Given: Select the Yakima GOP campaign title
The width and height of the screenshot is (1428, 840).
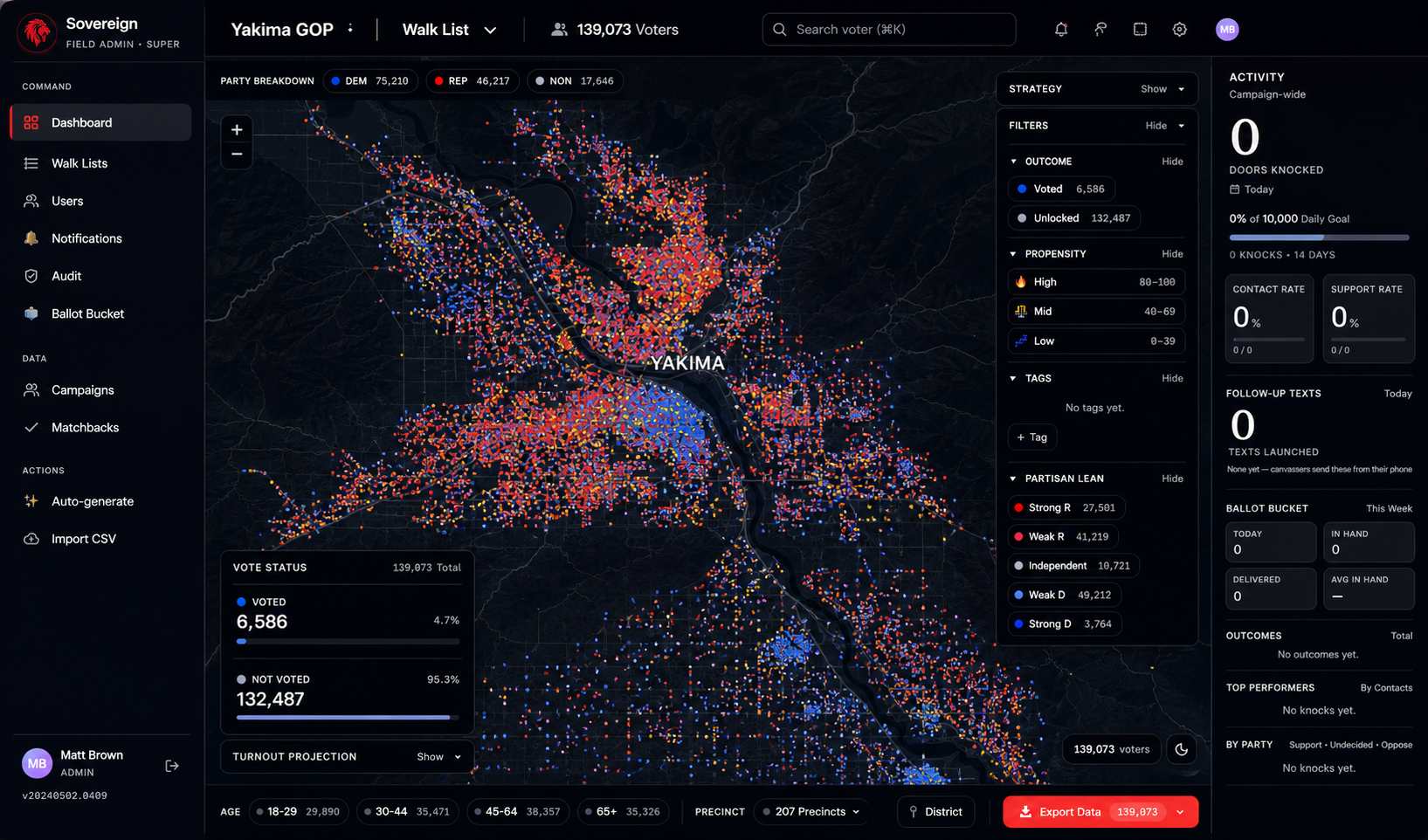Looking at the screenshot, I should pyautogui.click(x=282, y=30).
